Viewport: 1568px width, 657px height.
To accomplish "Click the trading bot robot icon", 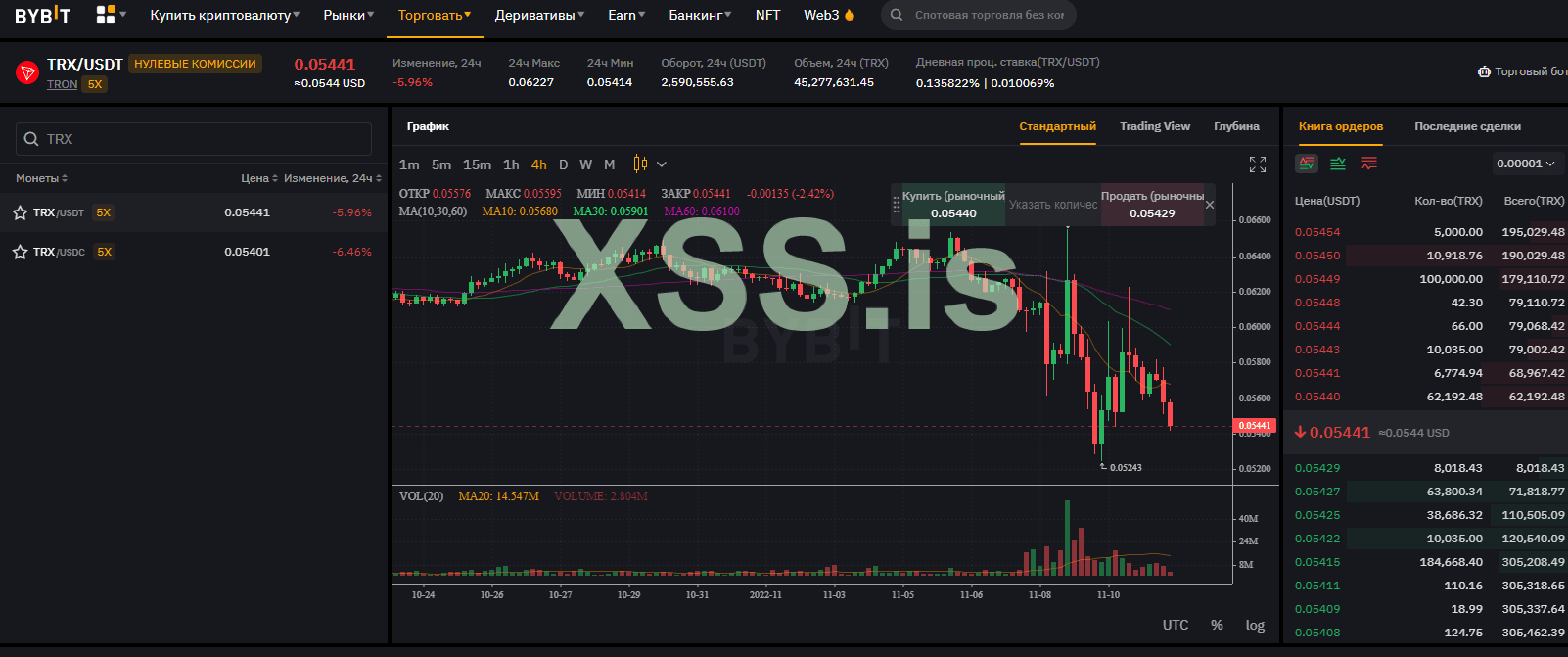I will [1484, 71].
